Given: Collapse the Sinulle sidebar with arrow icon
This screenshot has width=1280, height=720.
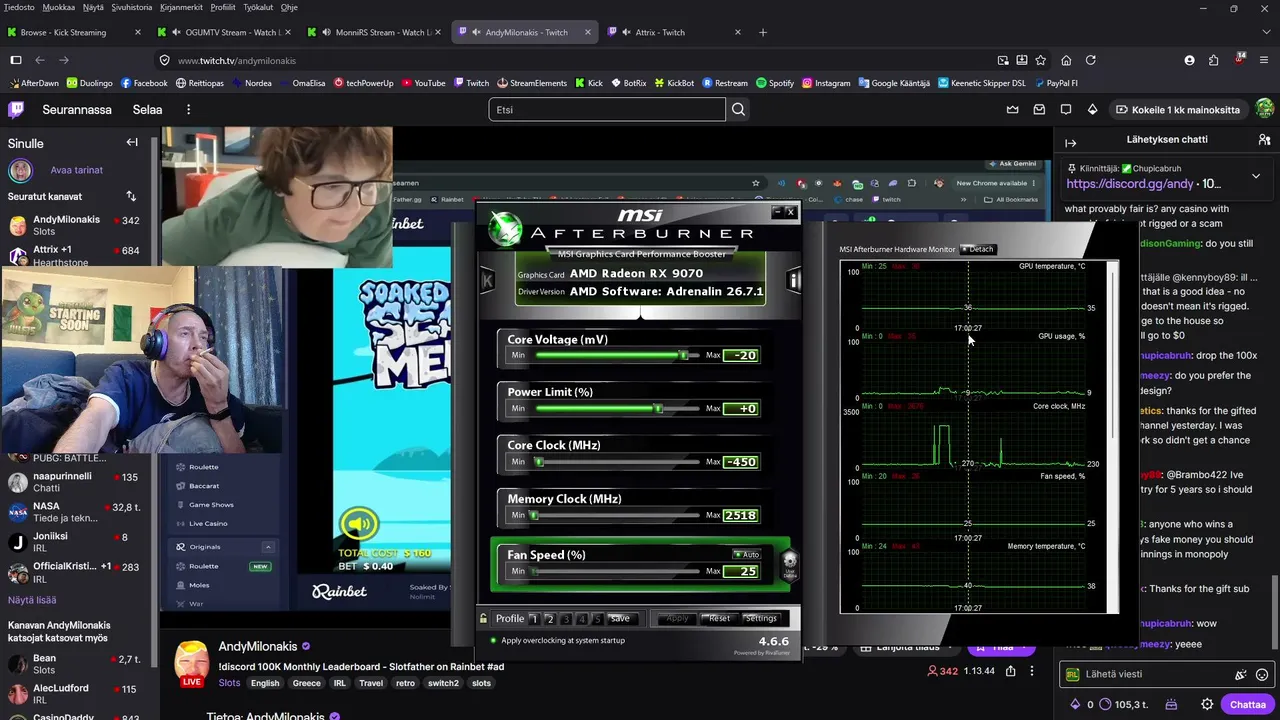Looking at the screenshot, I should coord(131,143).
